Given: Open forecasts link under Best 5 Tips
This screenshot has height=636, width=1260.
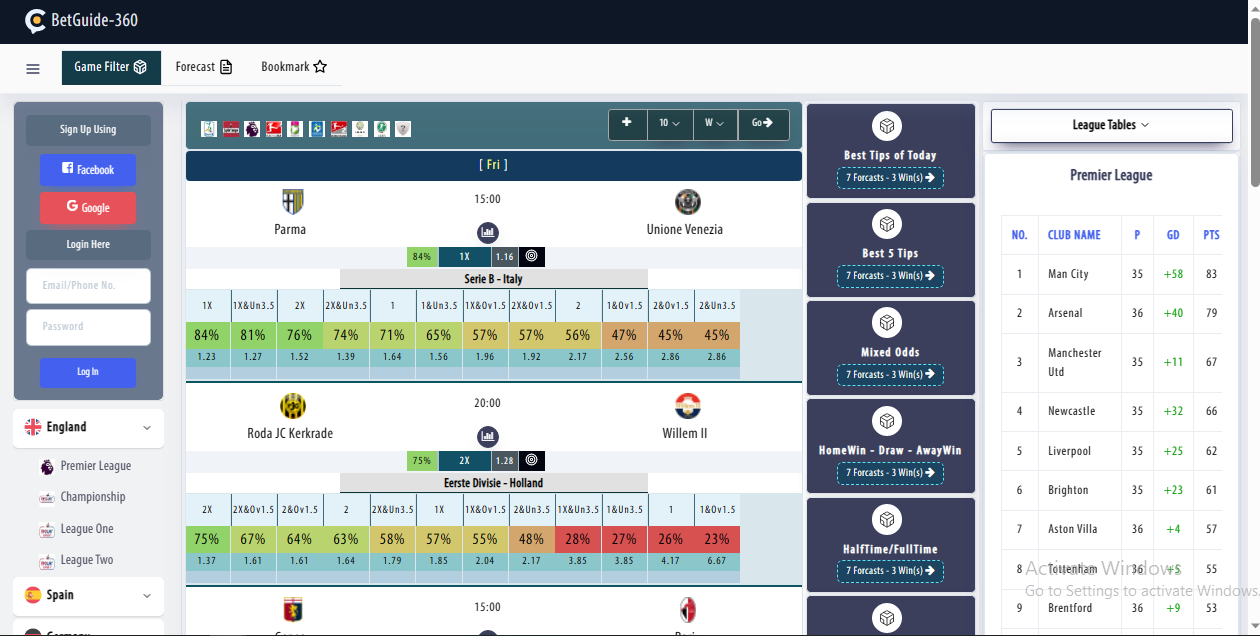Looking at the screenshot, I should point(890,276).
